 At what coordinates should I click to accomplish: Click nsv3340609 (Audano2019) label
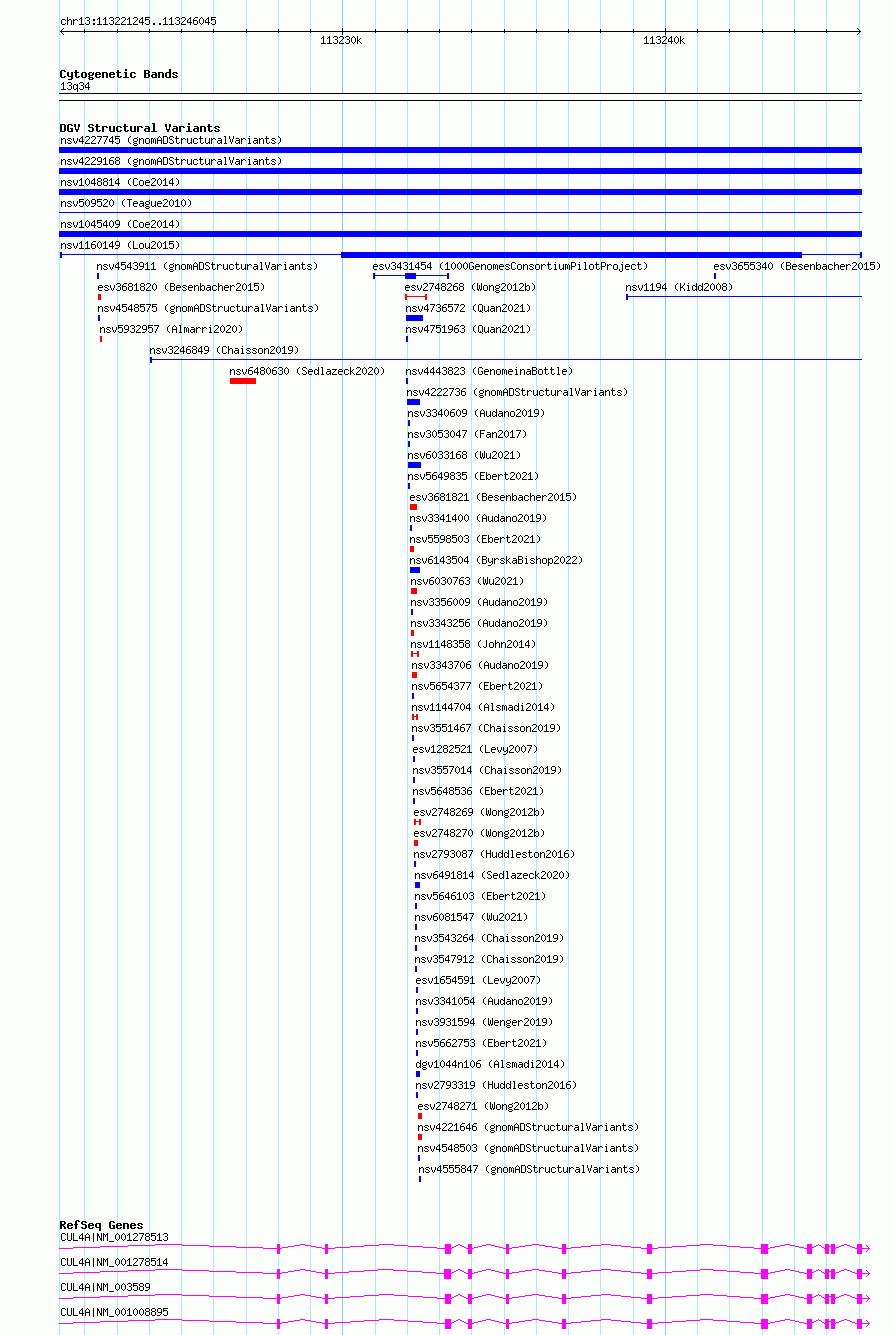(x=476, y=413)
